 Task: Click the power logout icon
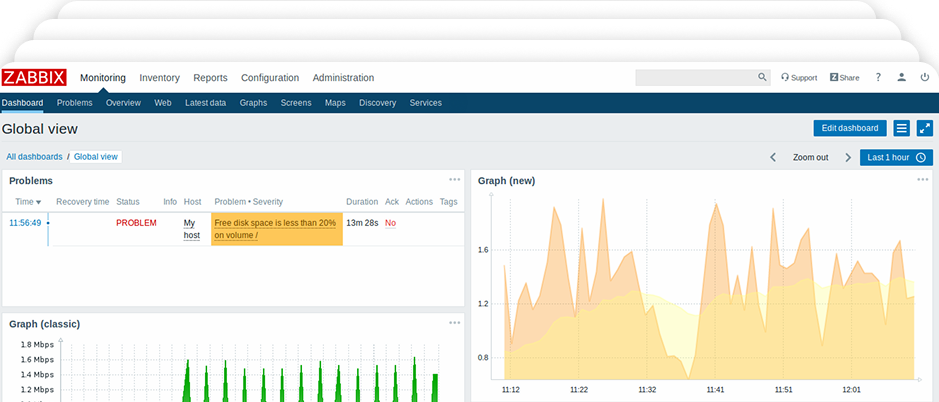pos(926,77)
